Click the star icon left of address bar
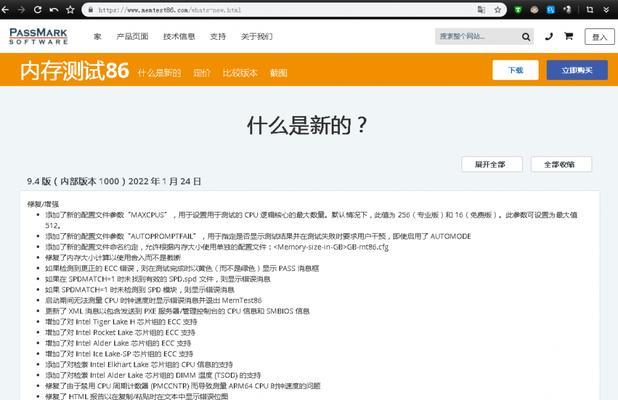This screenshot has height=400, width=618. tap(70, 9)
